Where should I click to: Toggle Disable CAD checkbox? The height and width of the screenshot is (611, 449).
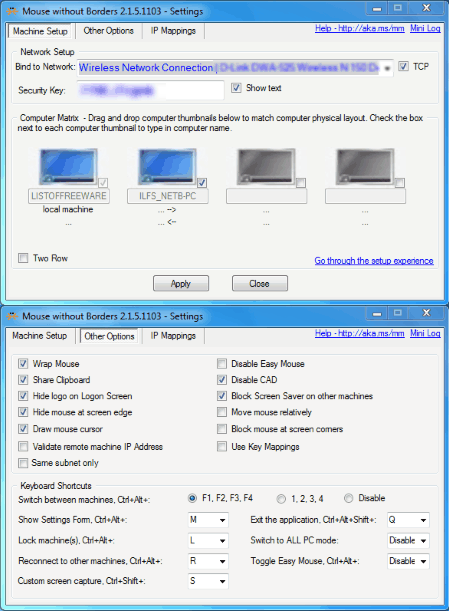pyautogui.click(x=222, y=380)
